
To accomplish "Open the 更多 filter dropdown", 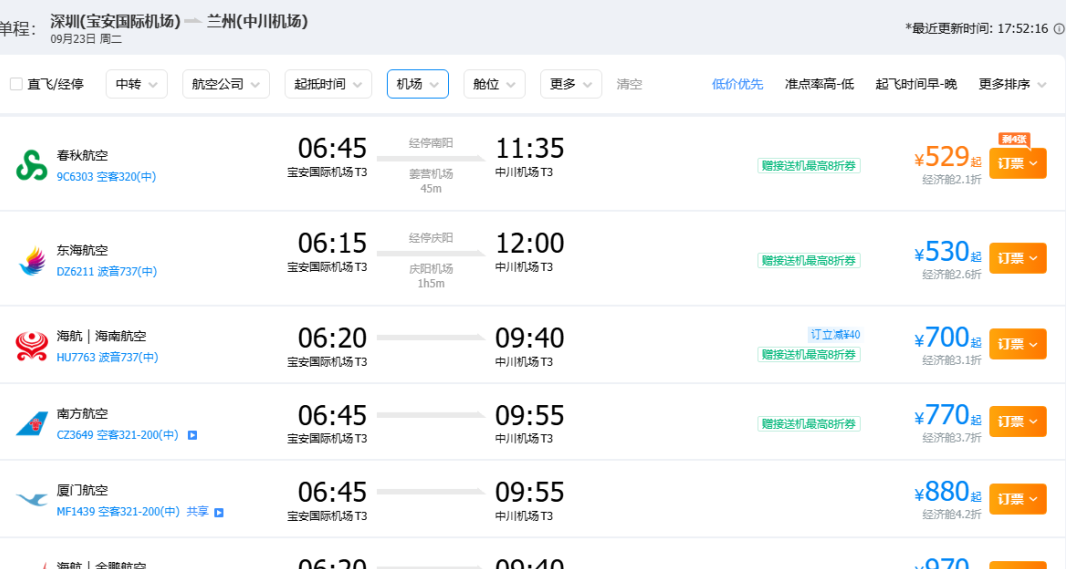I will [x=571, y=84].
